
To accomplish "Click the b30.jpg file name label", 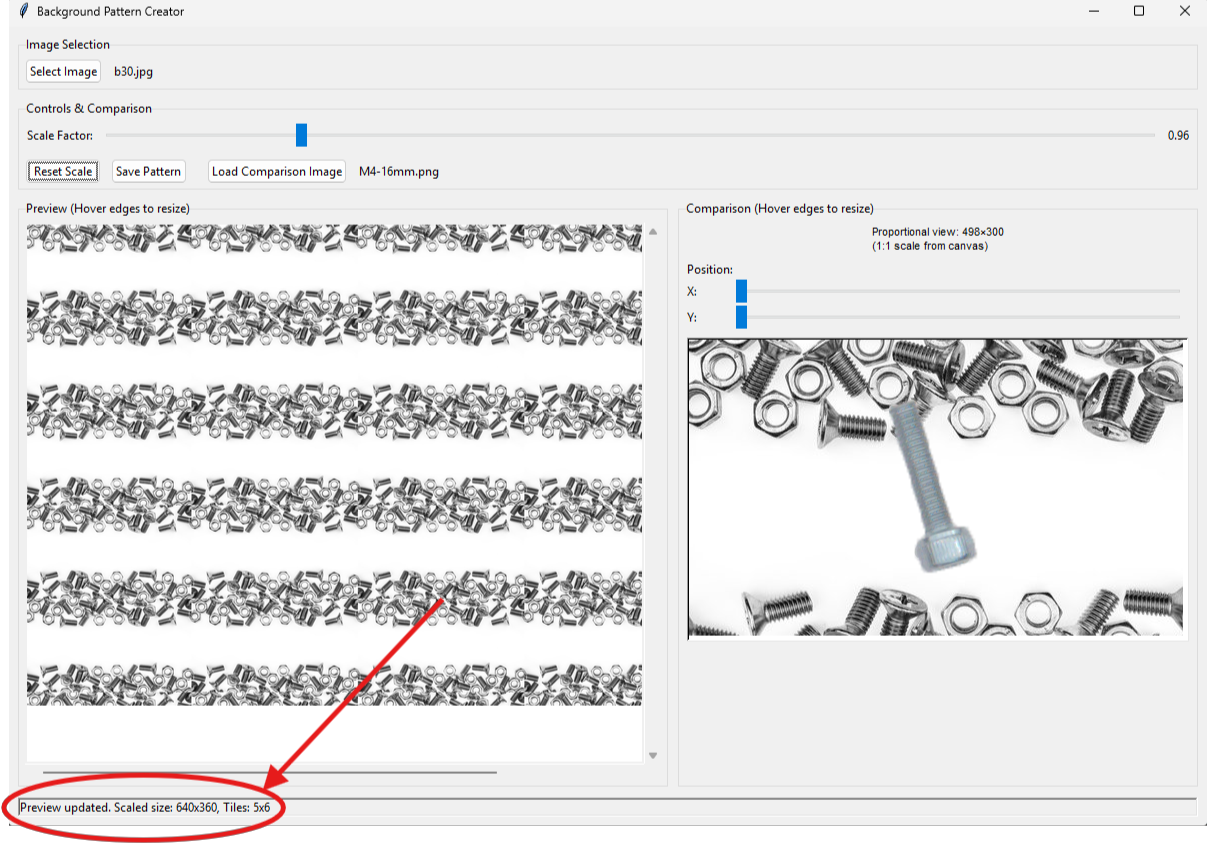I will click(x=133, y=72).
